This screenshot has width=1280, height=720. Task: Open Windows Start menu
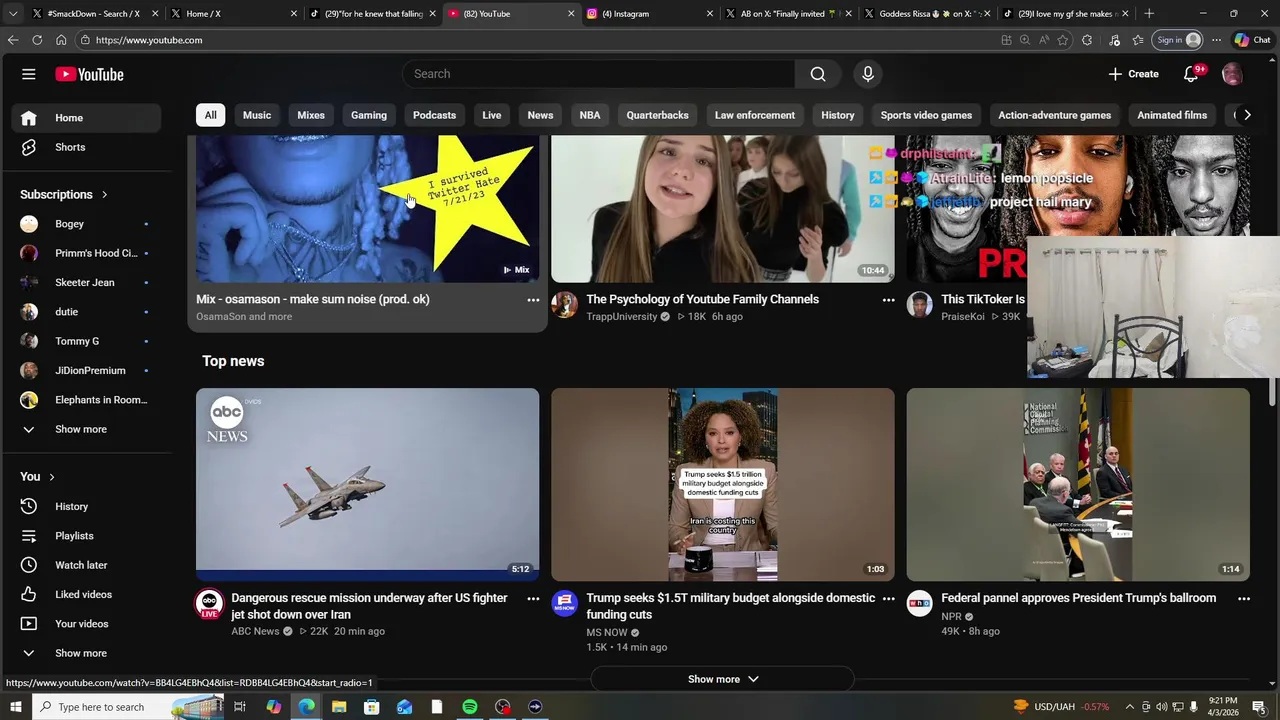click(x=15, y=707)
